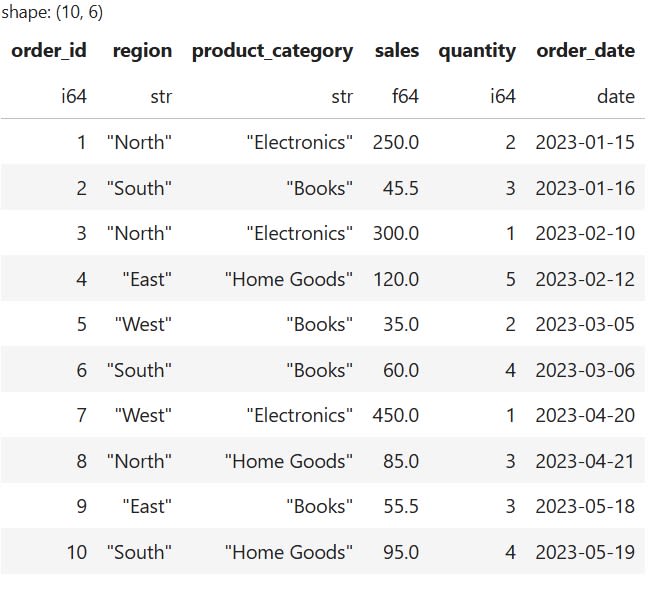Select the order_date column header
Screen dimensions: 671x591
click(x=586, y=51)
